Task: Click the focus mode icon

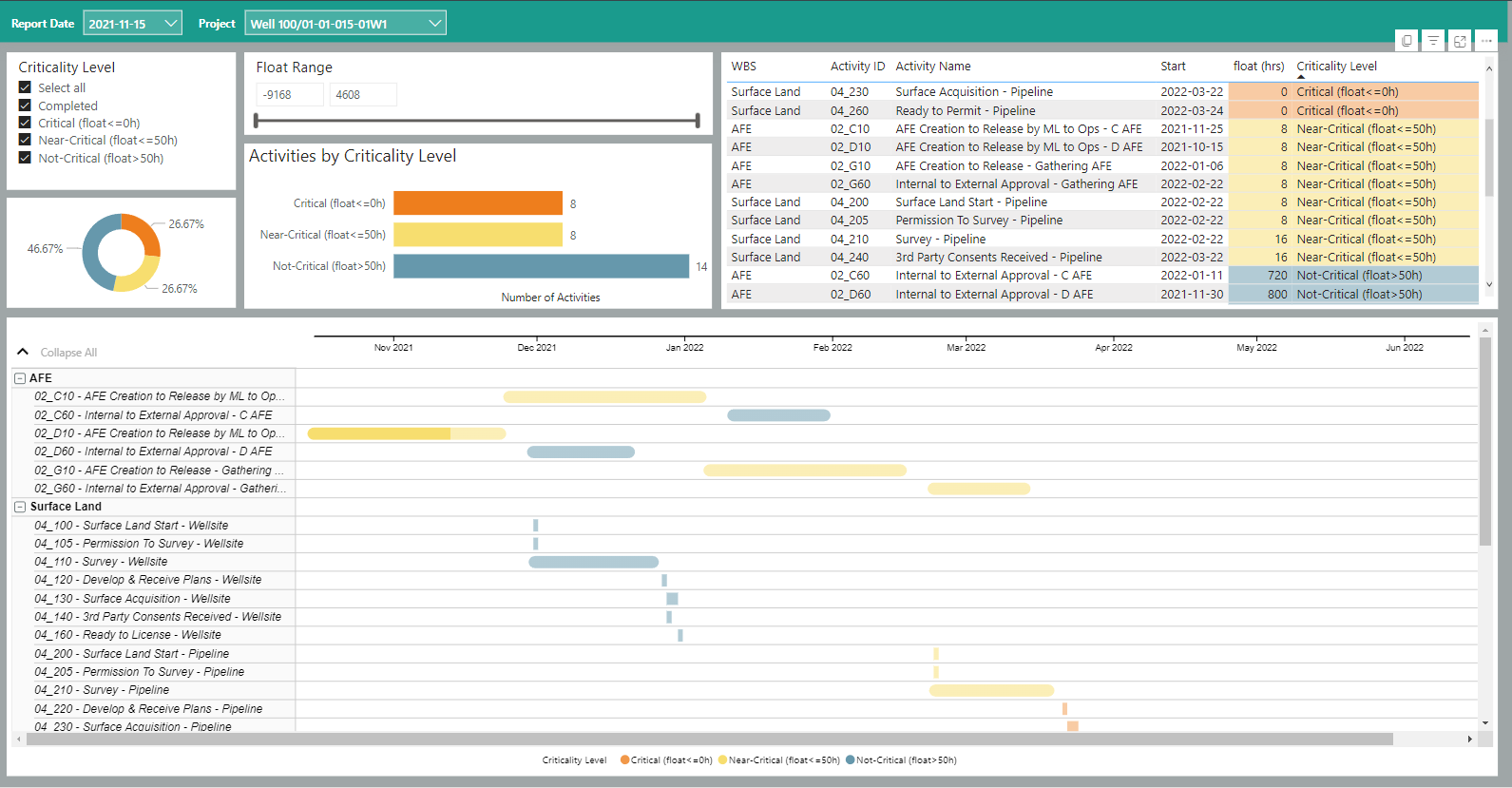Action: [1460, 41]
